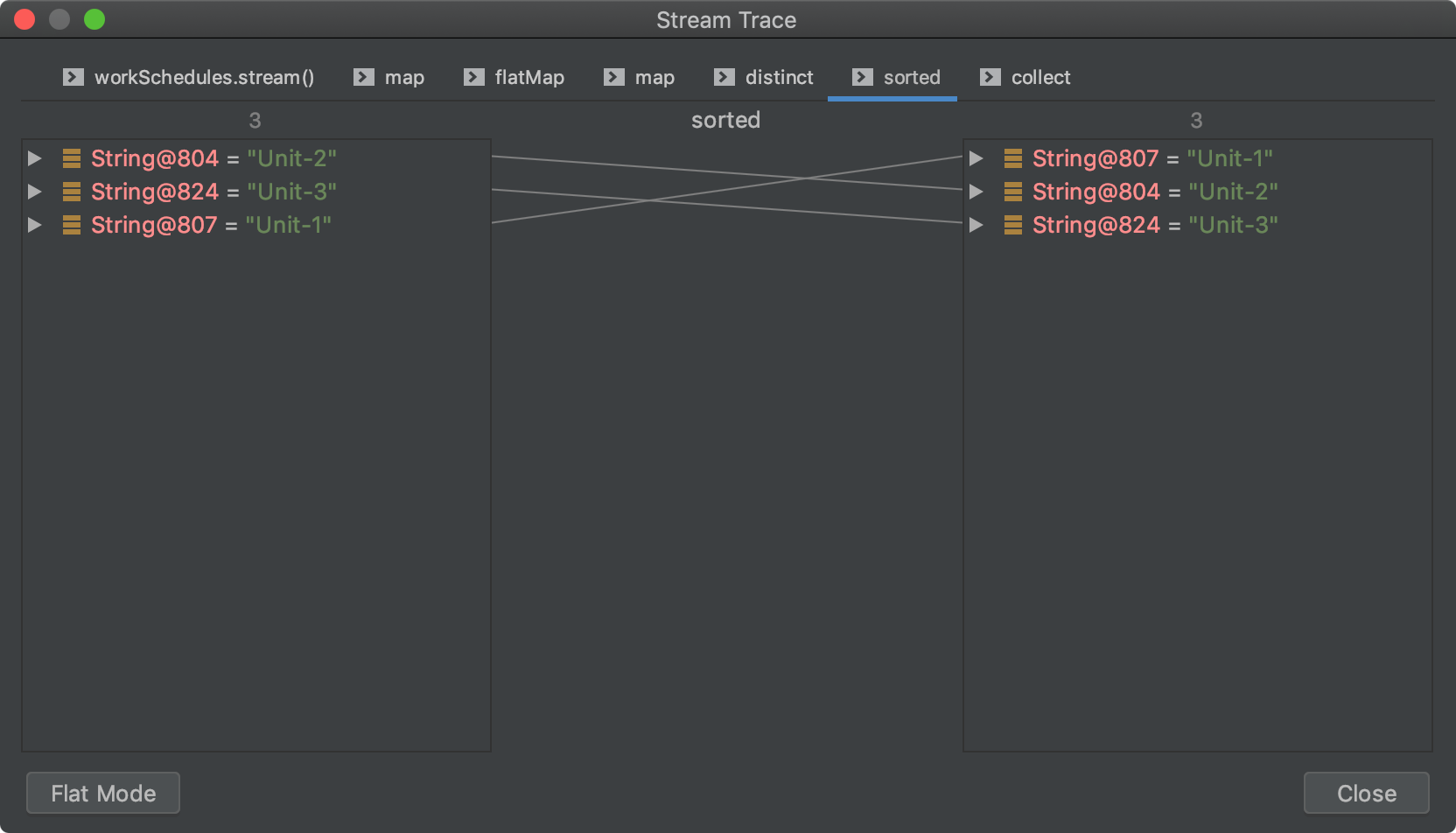
Task: Click the object icon beside right "Unit-3" entry
Action: 1013,225
